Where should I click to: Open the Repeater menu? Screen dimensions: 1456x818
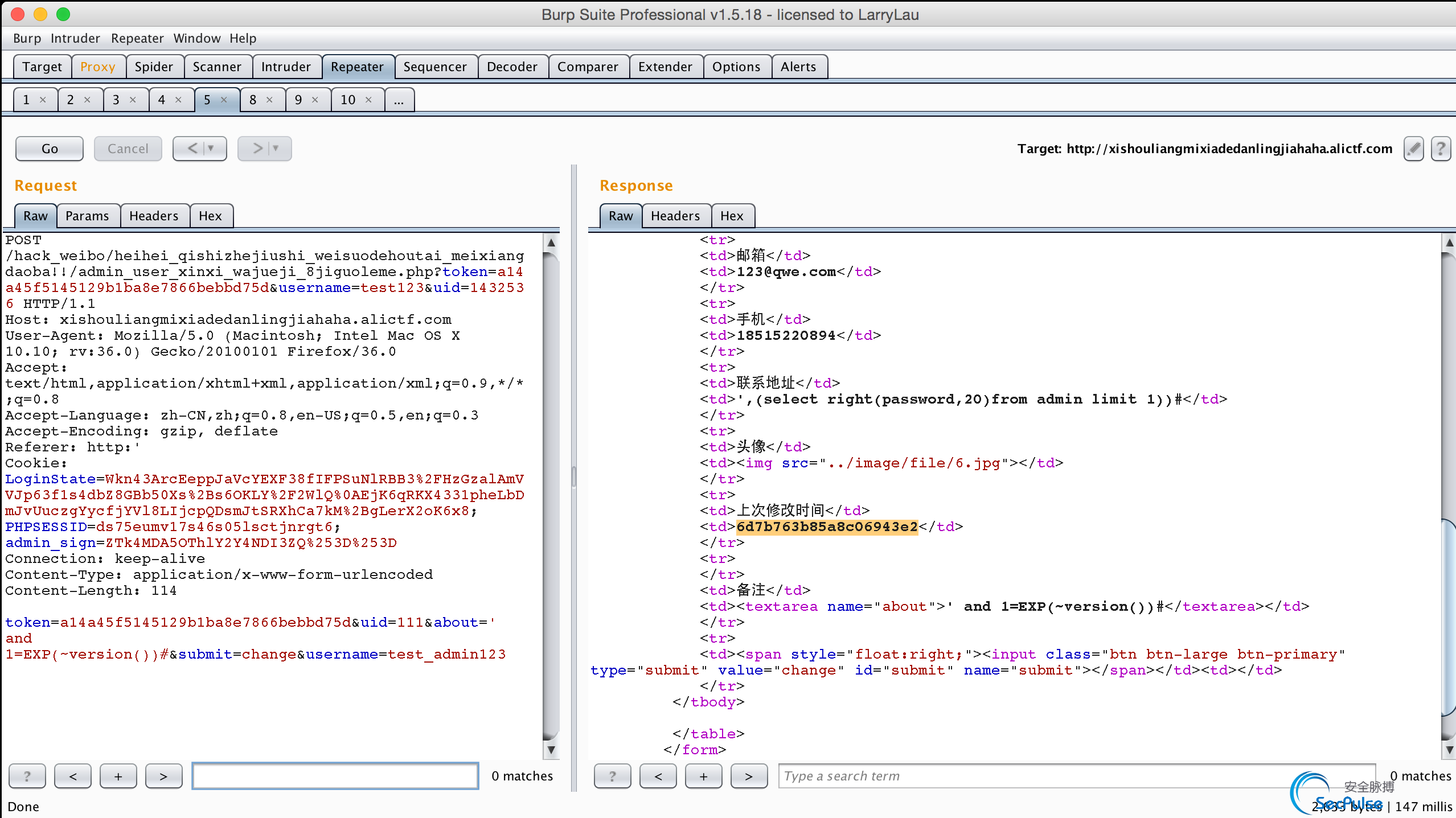(137, 38)
